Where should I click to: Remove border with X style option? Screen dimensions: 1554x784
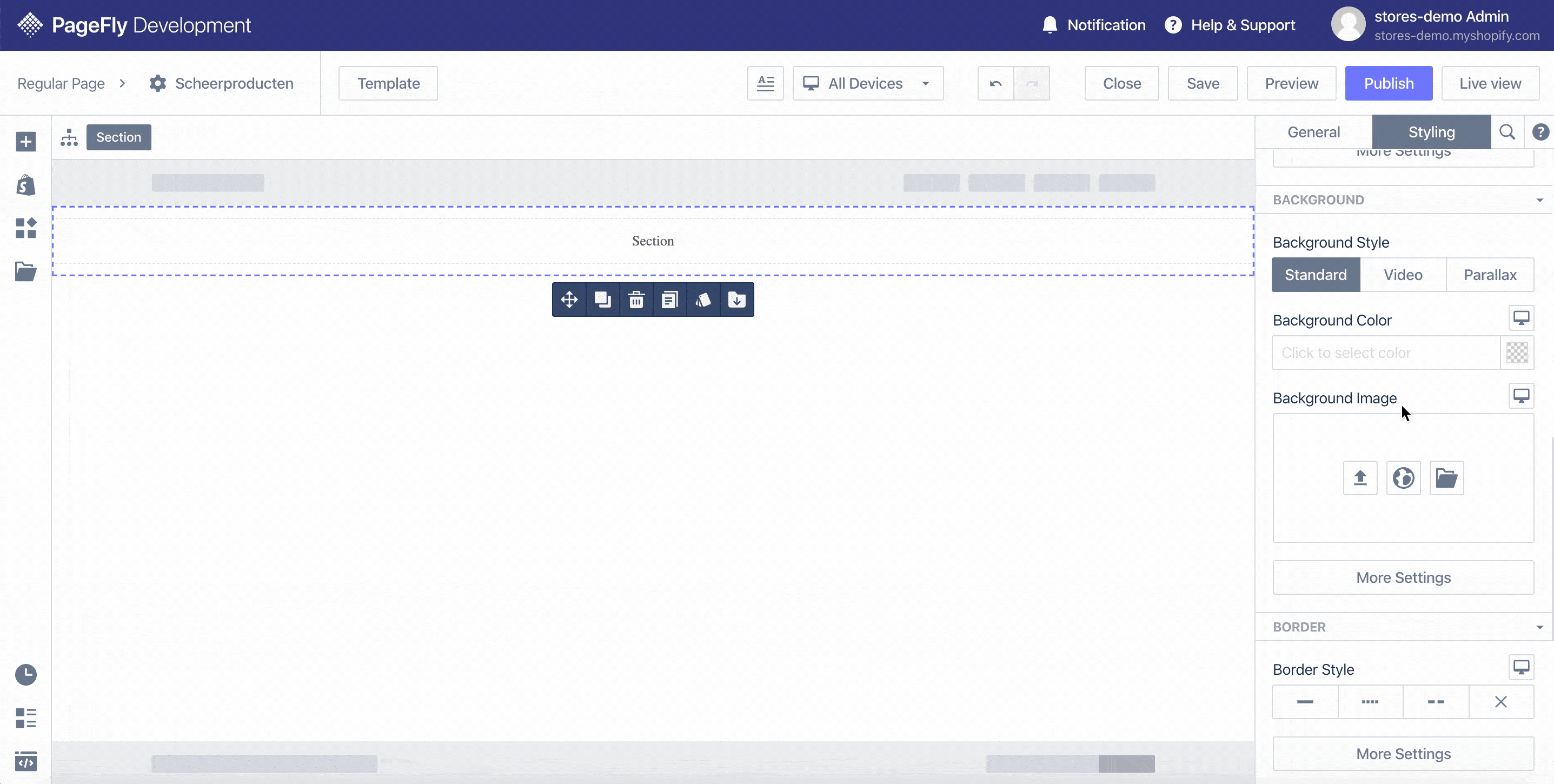[x=1501, y=702]
